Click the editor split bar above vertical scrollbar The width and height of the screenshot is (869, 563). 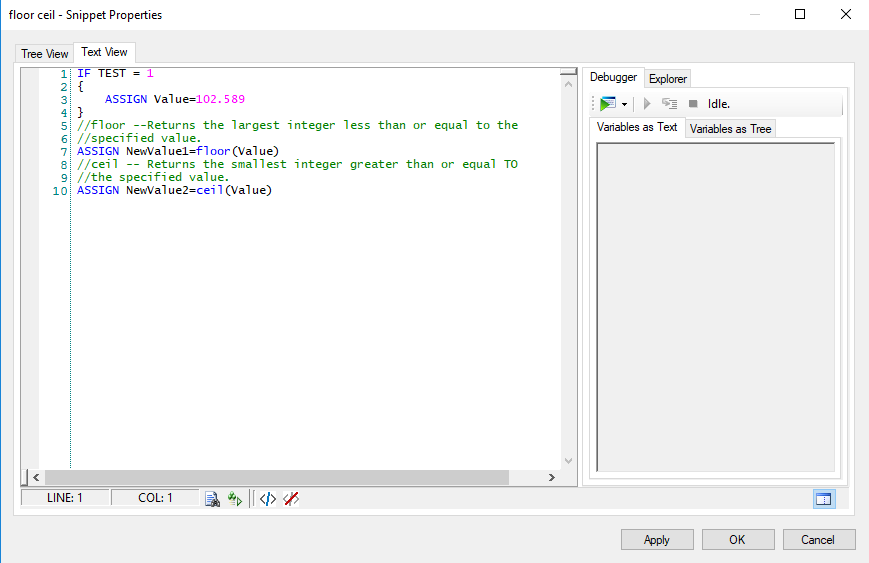tap(568, 71)
